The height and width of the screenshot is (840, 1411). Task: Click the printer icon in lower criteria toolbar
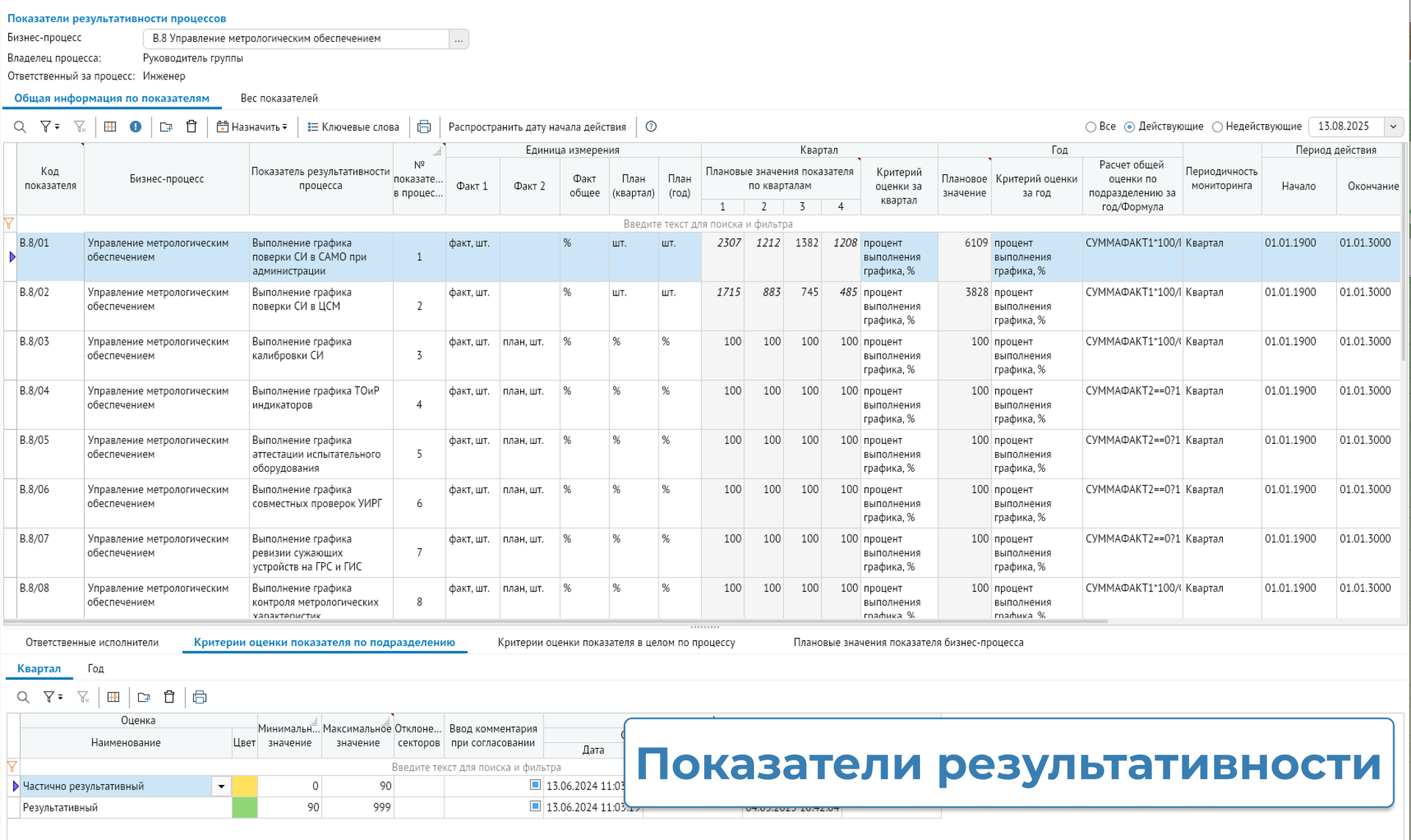point(200,697)
